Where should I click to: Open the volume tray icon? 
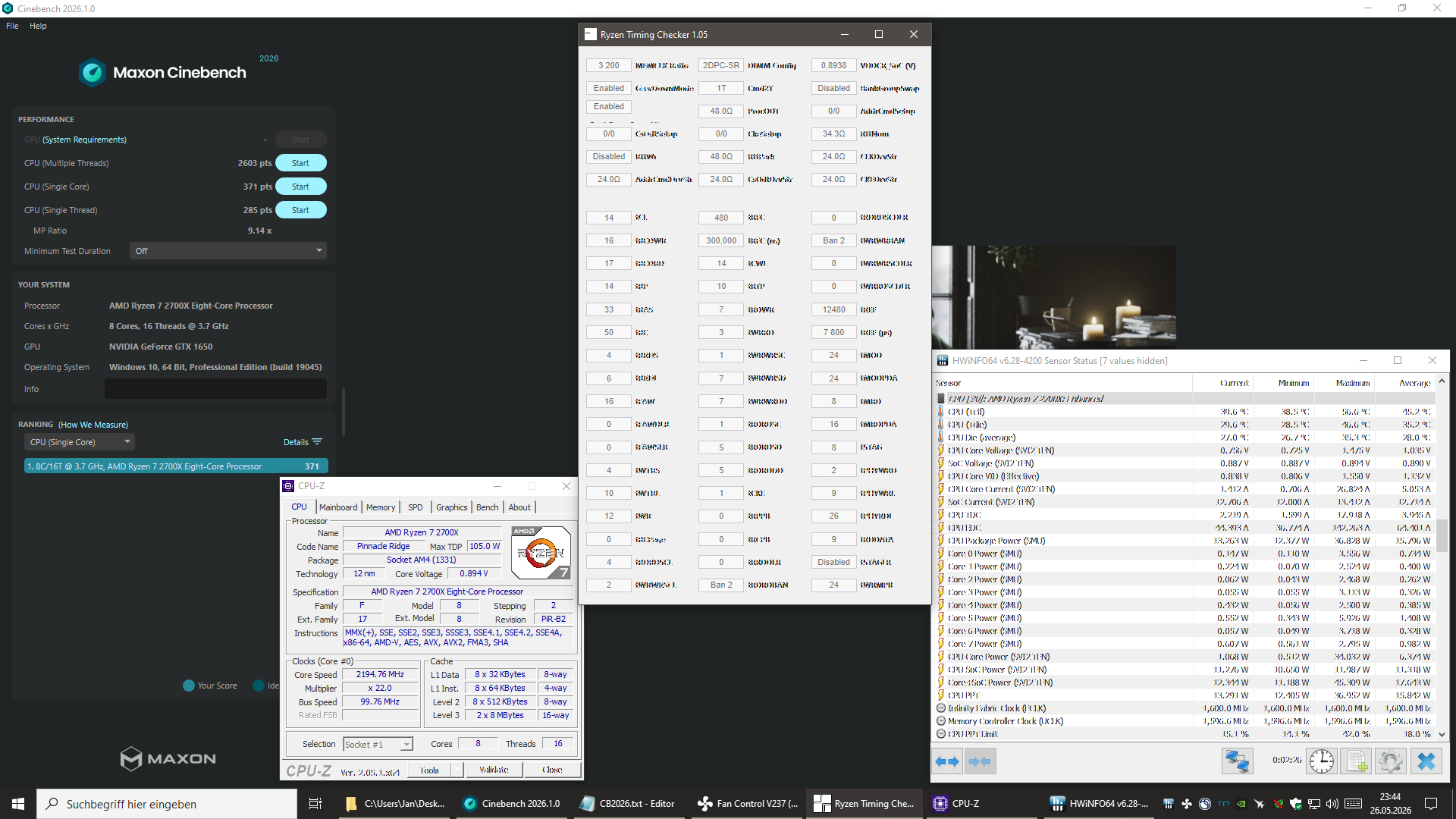[x=1332, y=804]
